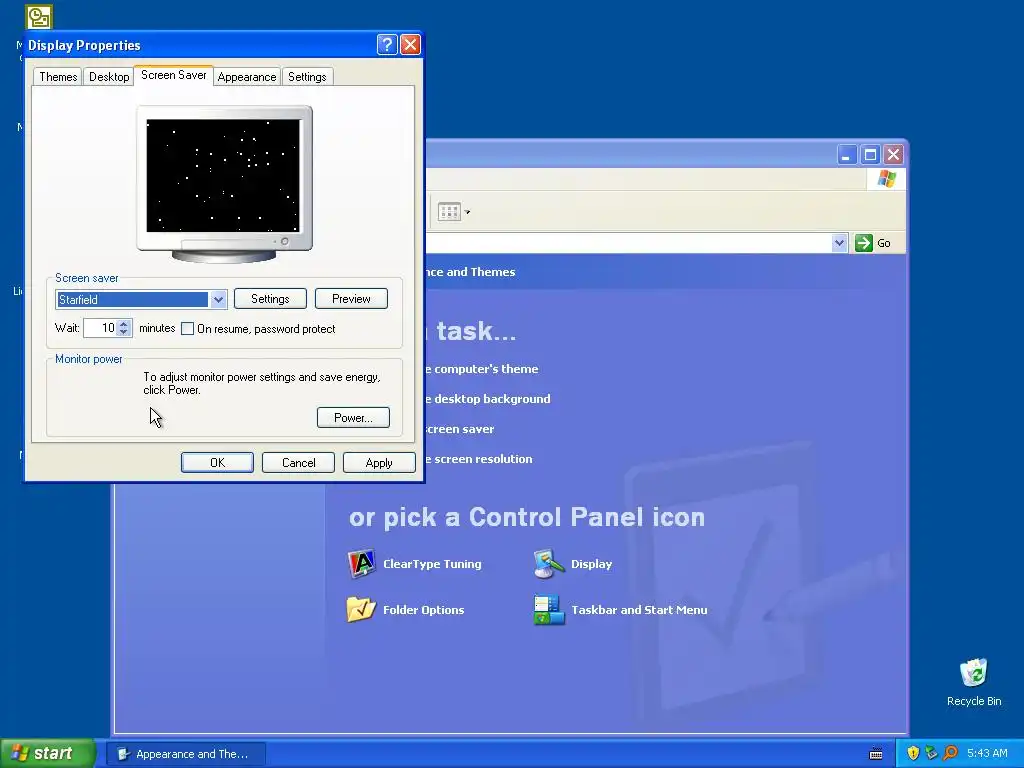Click the Starfield monitor preview thumbnail

[x=223, y=175]
